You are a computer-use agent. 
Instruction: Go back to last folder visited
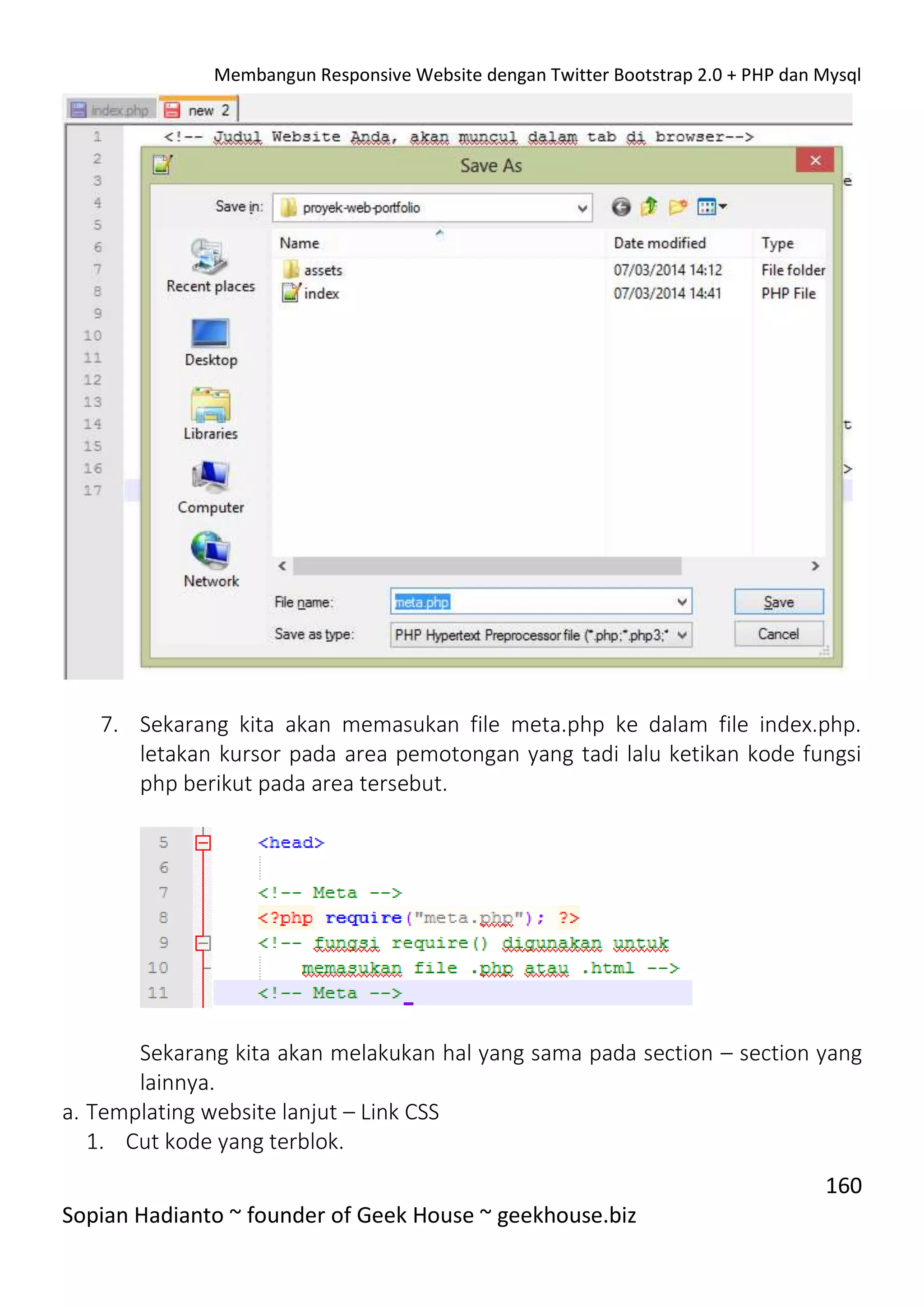tap(621, 207)
